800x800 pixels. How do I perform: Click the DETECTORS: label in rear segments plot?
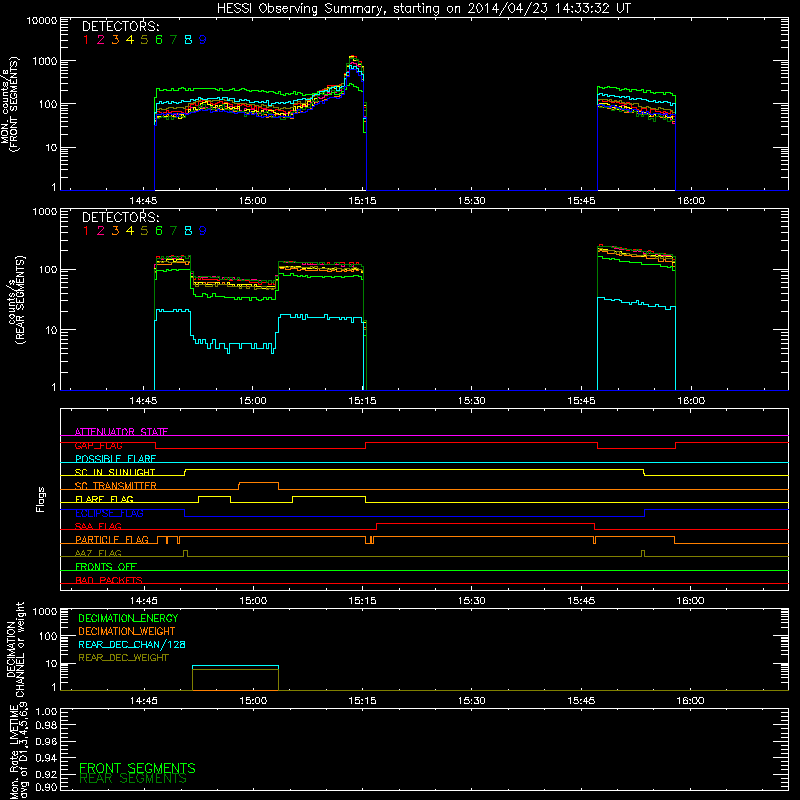[120, 217]
